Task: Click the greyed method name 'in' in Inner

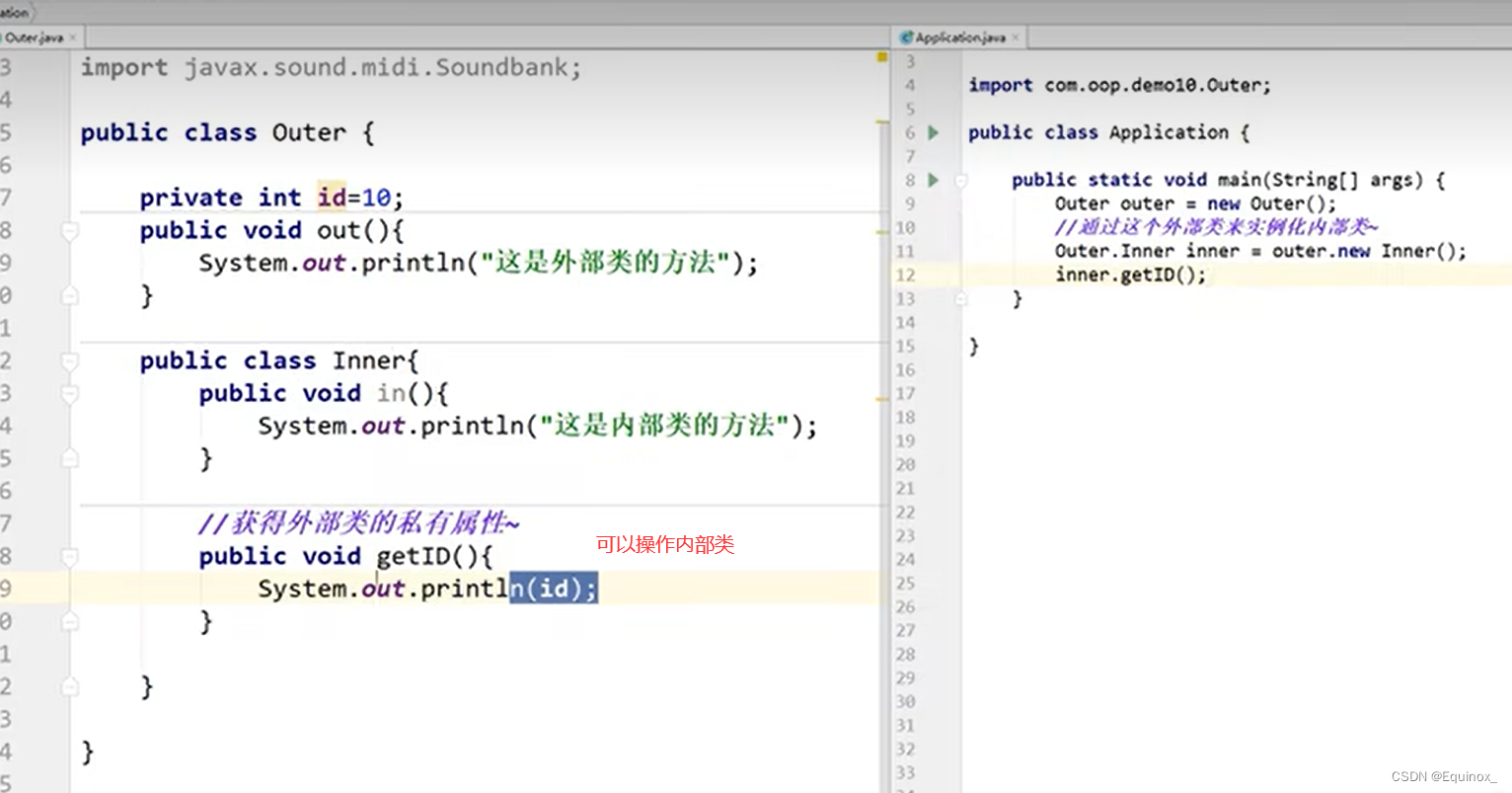Action: tap(391, 393)
